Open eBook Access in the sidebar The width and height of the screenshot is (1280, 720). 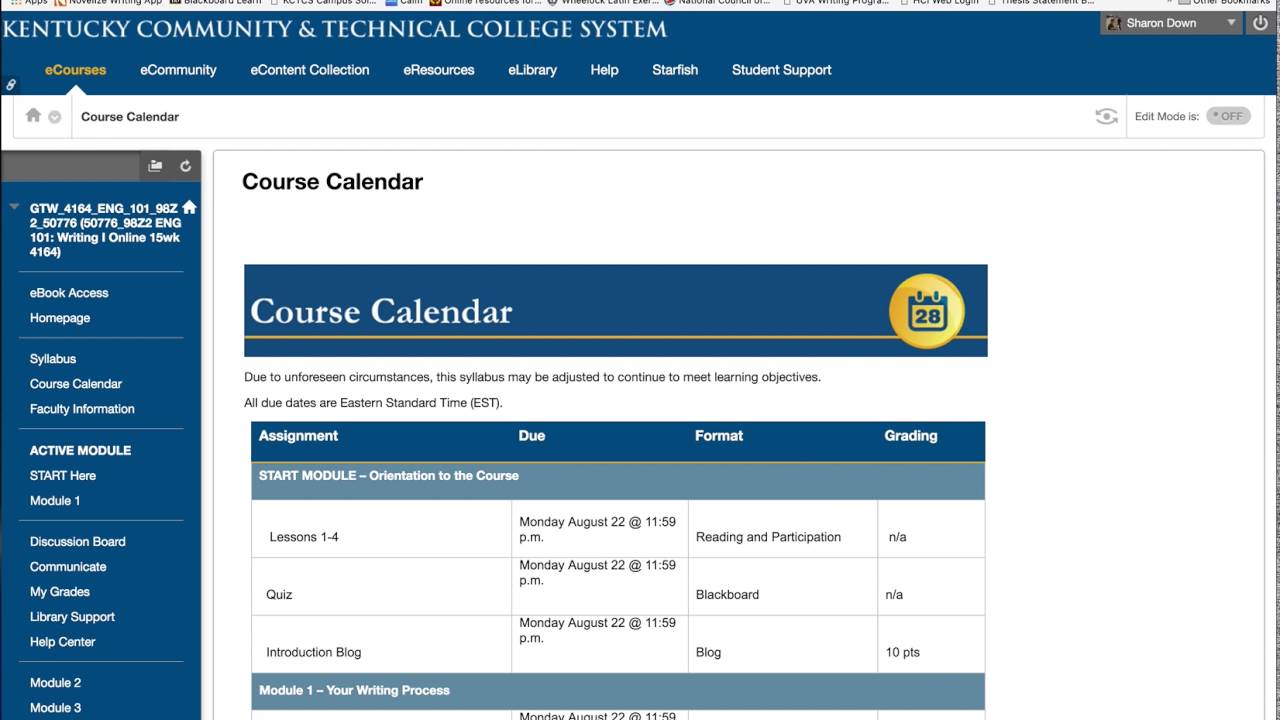(x=69, y=293)
